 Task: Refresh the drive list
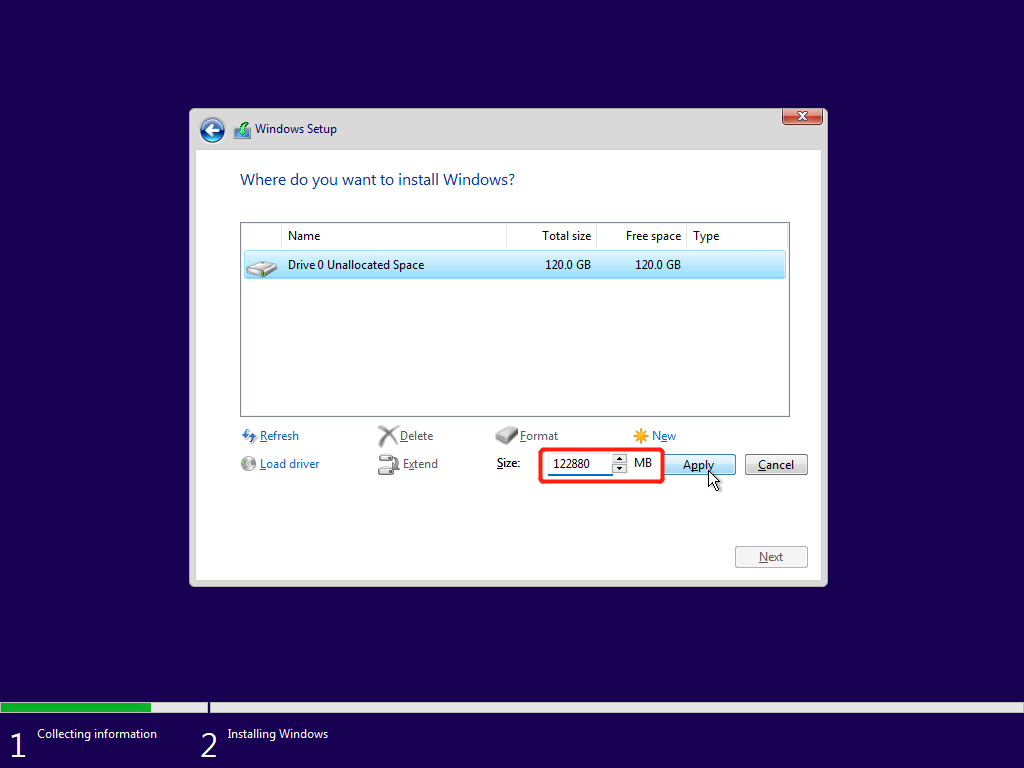tap(279, 436)
